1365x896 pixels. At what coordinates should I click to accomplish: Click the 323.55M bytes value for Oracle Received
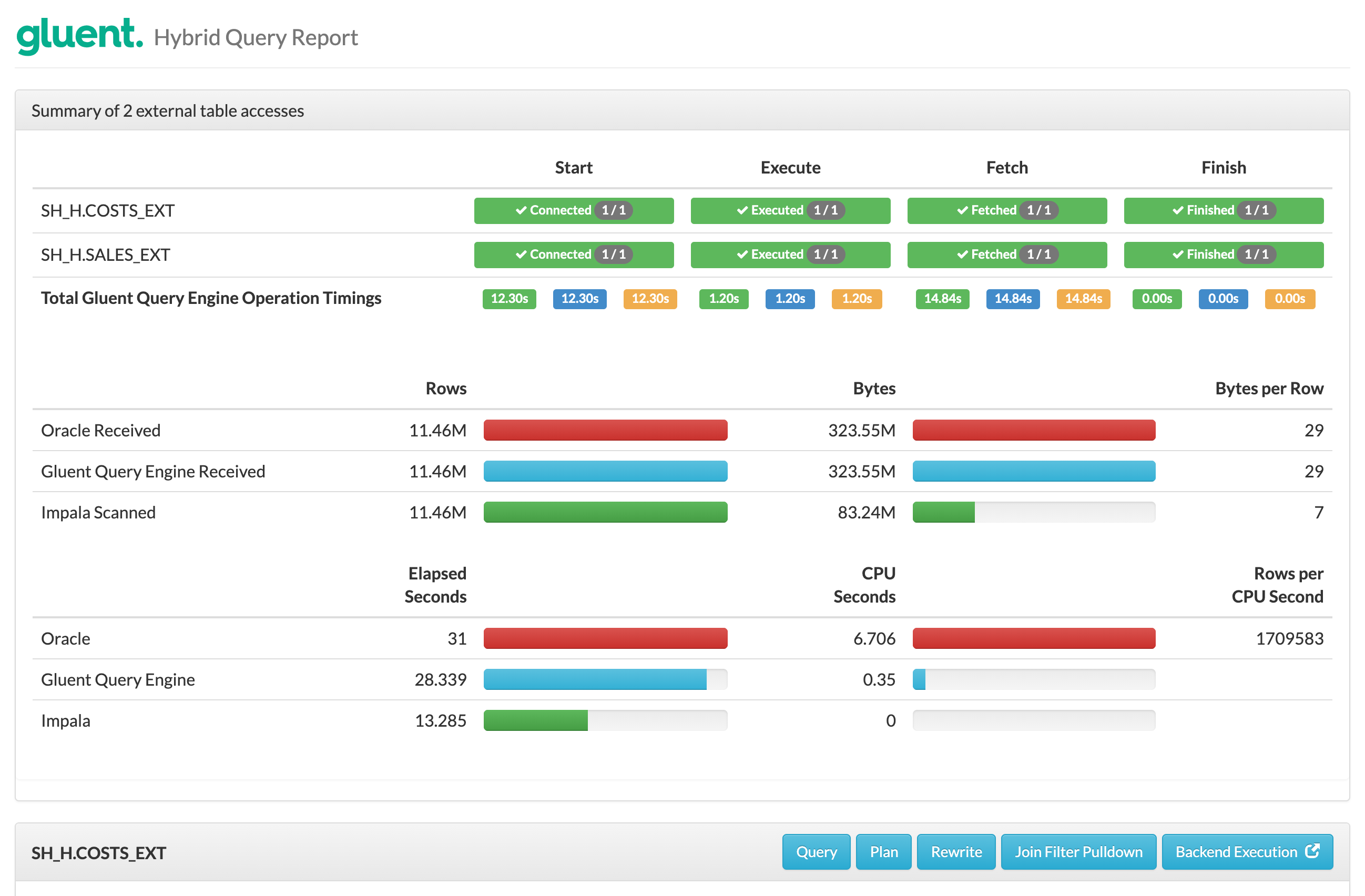[x=861, y=430]
